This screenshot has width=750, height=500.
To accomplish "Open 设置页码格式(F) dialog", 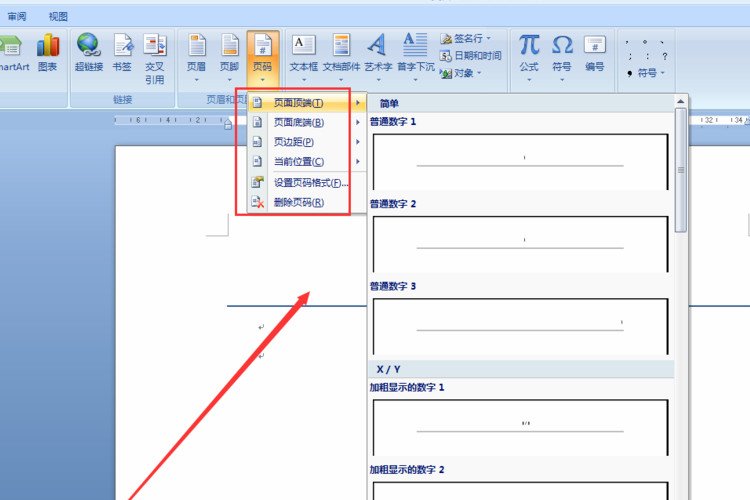I will [306, 183].
